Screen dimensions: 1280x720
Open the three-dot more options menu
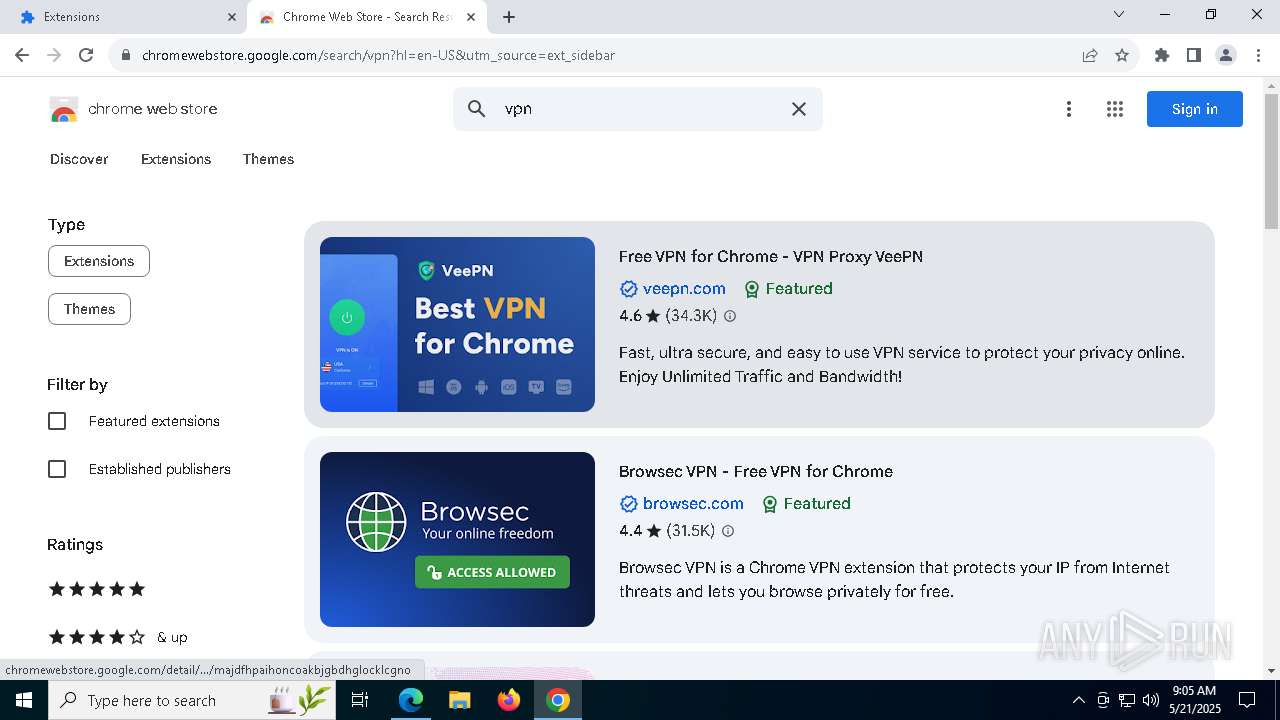(x=1069, y=109)
